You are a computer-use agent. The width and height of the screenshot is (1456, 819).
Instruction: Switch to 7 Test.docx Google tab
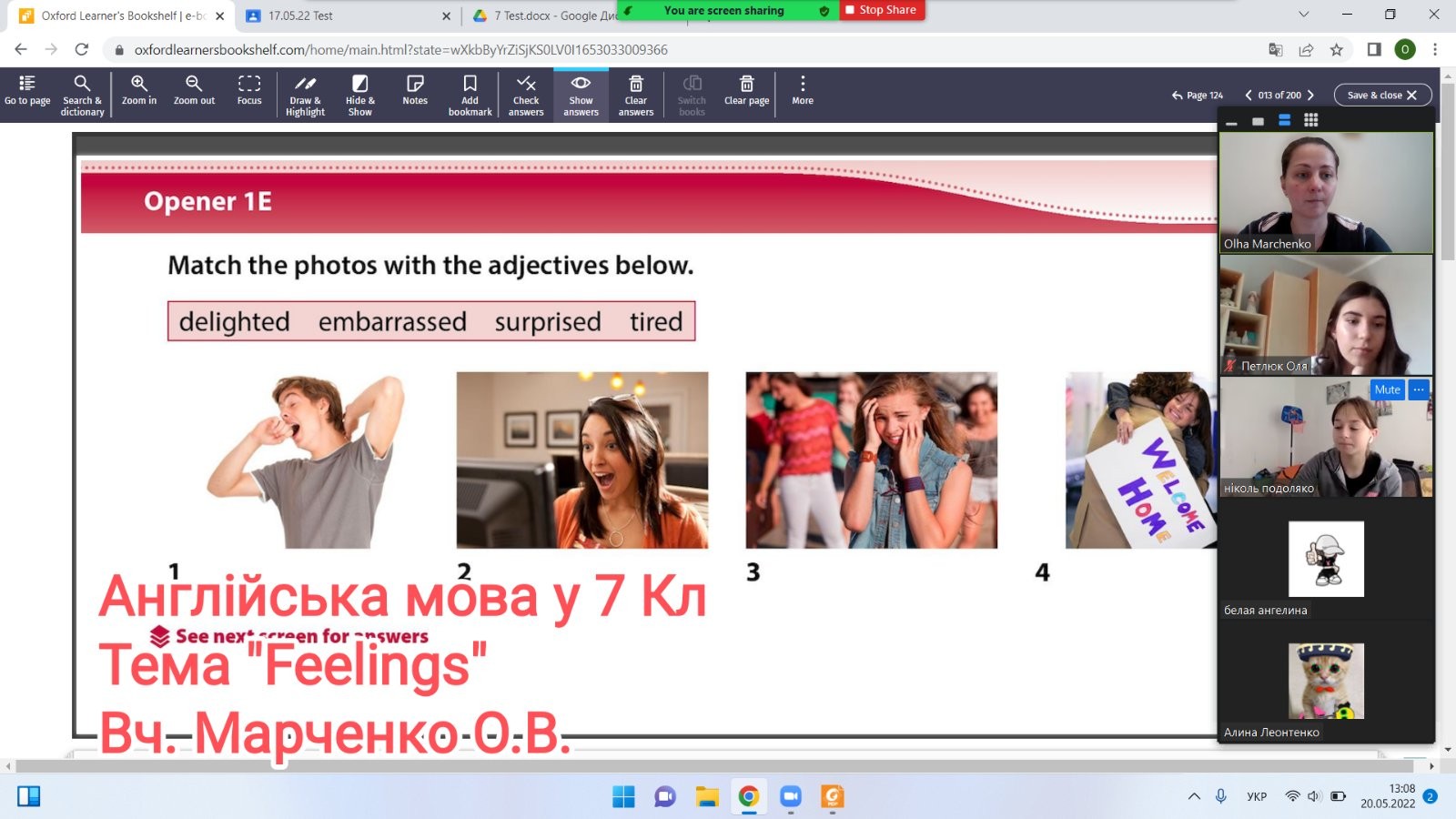(546, 15)
